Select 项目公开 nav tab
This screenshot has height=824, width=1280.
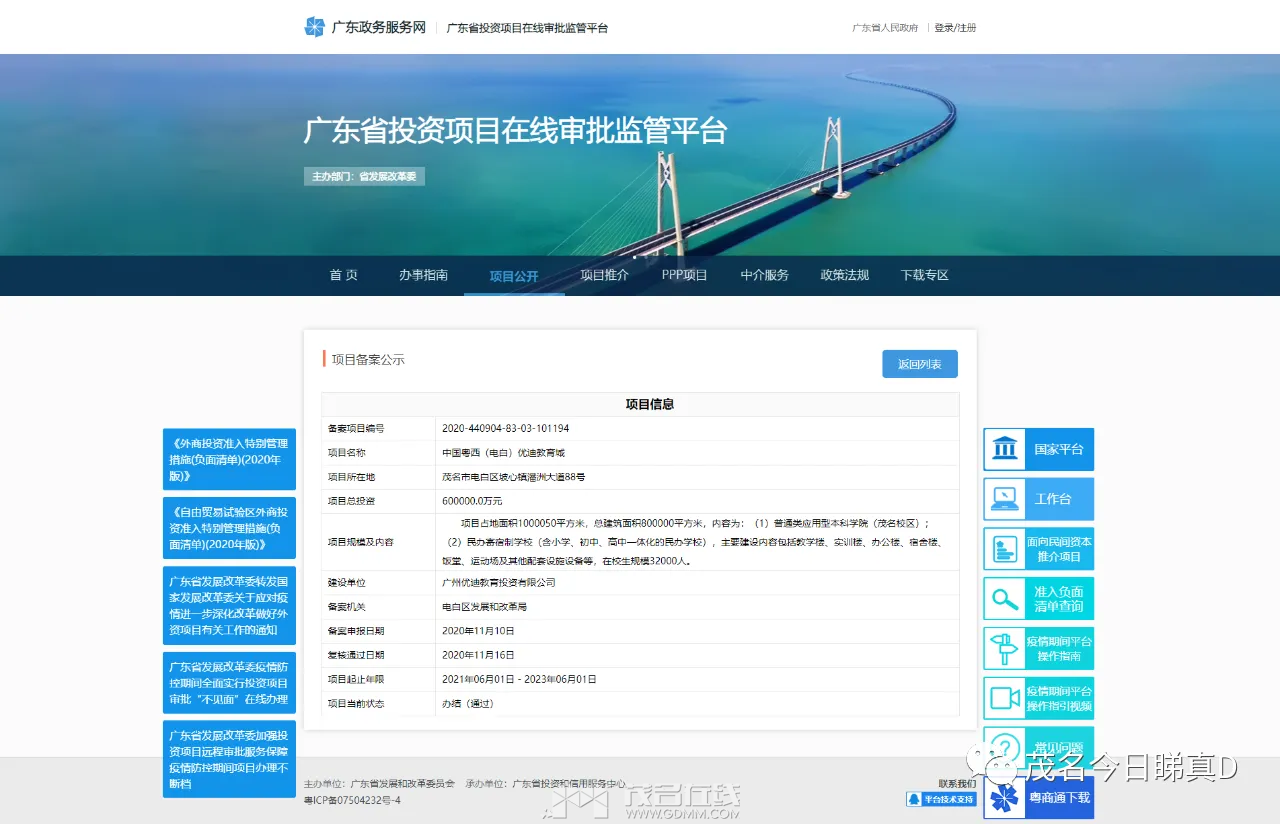pos(514,276)
